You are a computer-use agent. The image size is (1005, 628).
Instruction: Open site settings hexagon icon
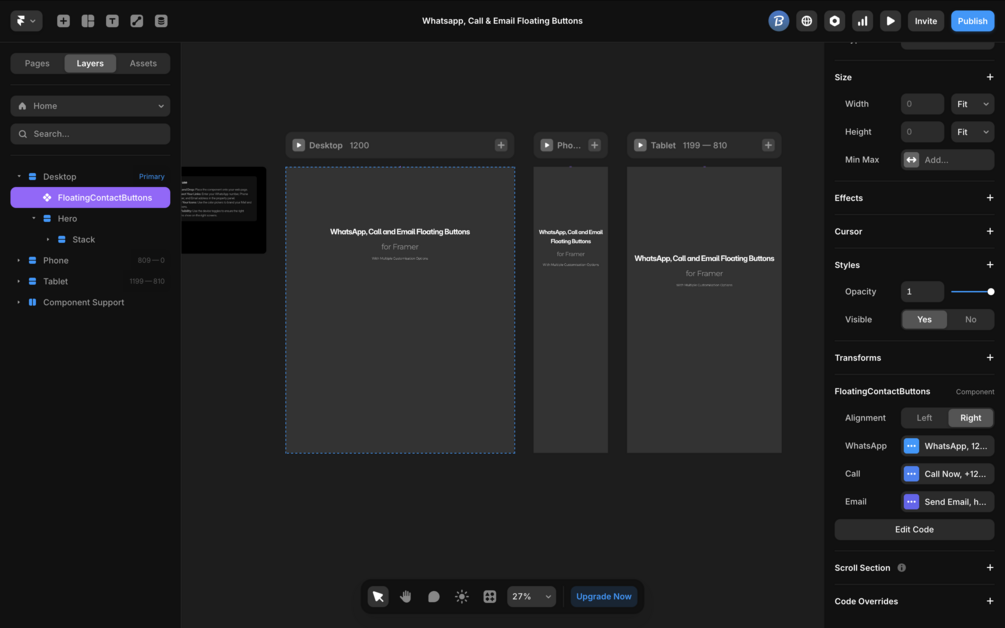point(835,21)
